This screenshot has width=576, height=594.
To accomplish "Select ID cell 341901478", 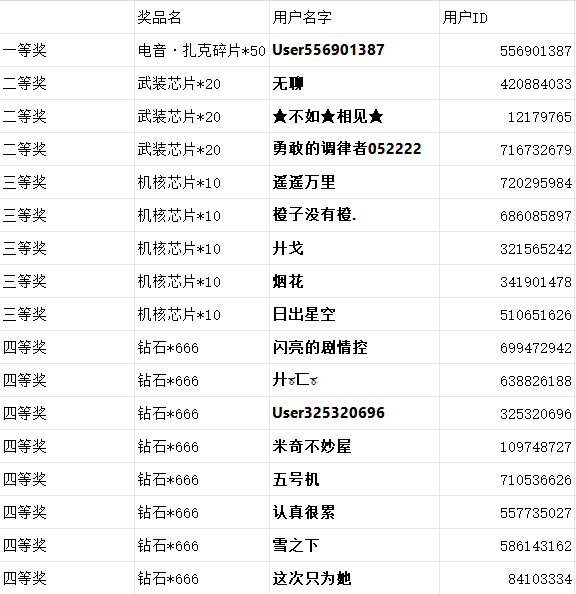I will 507,281.
